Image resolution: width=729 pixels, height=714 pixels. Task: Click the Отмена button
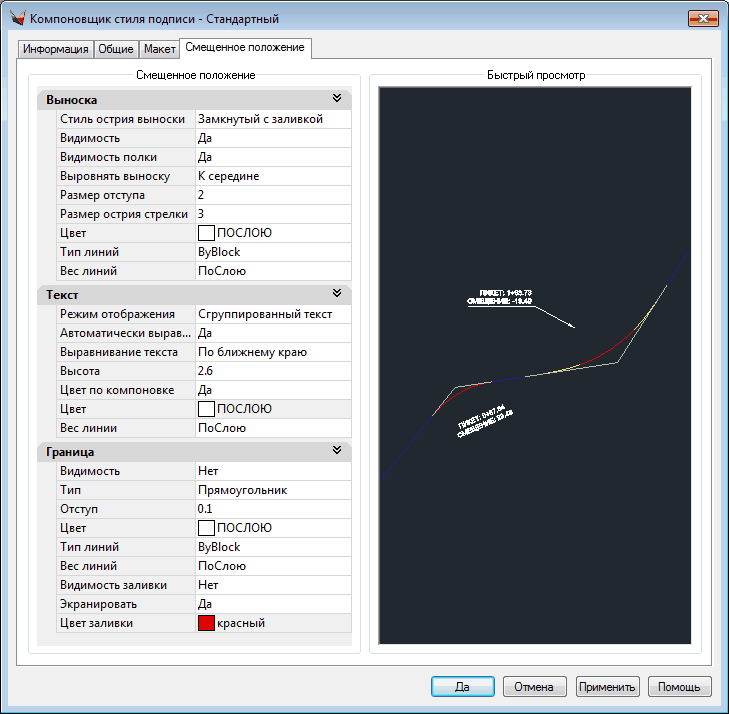534,687
